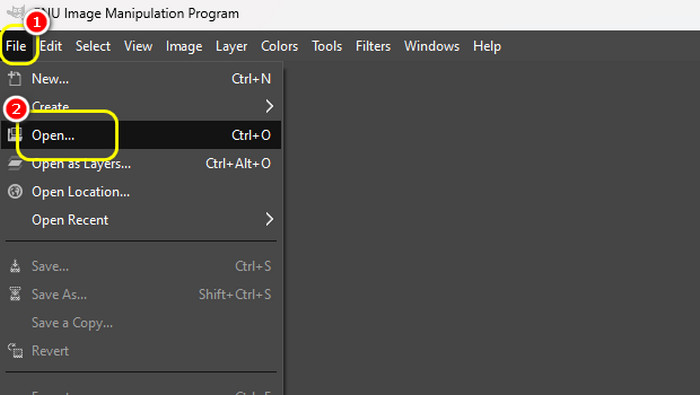Click the Ctrl+Alt+O shortcut text
This screenshot has height=395, width=700.
click(238, 163)
